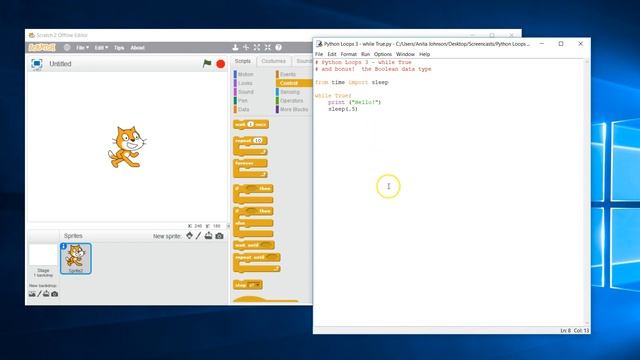Click the number field in repeat block
640x360 pixels.
pos(258,140)
